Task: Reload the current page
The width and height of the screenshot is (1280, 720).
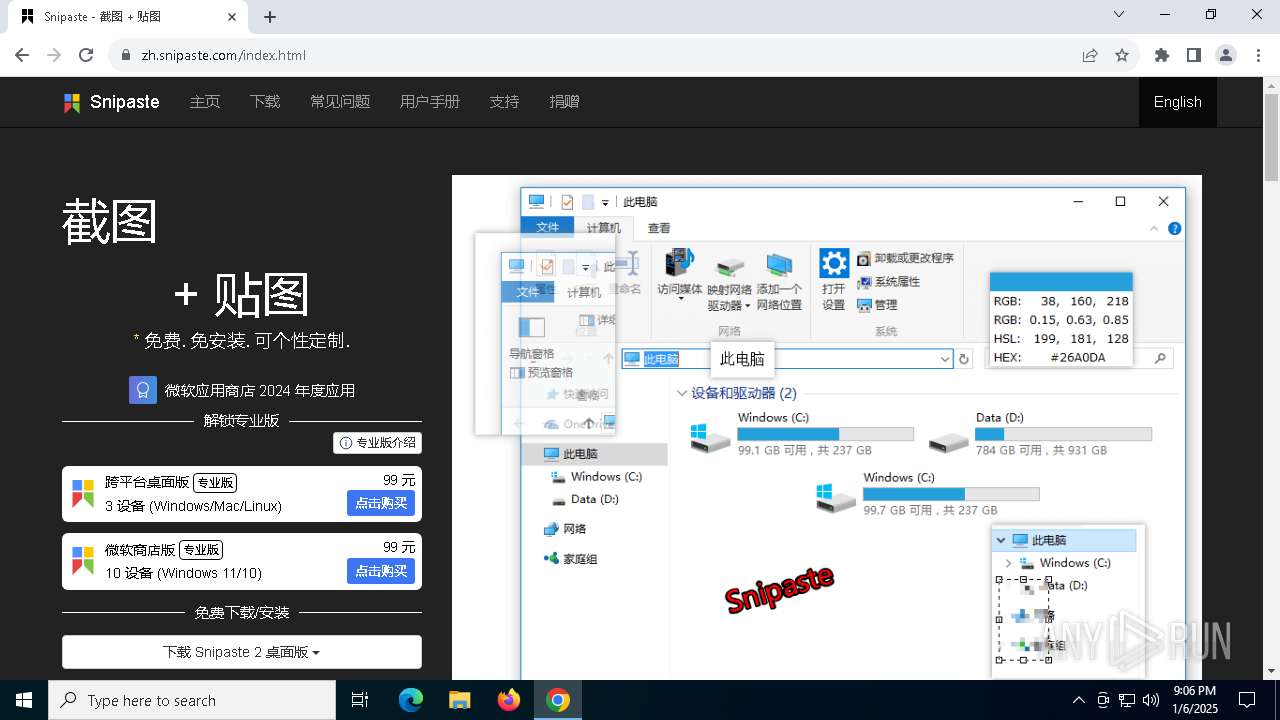Action: (86, 55)
